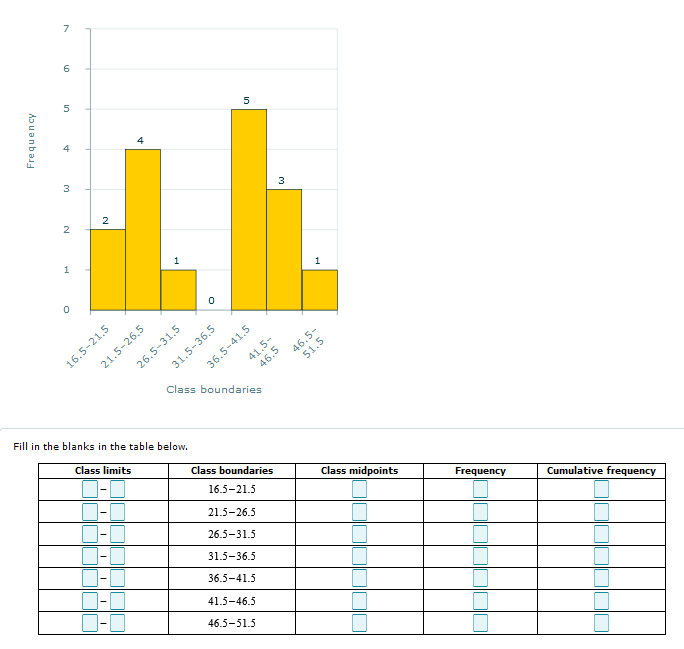Click cumulative frequency field for row 31.5–36.5
Viewport: 684px width, 649px height.
click(601, 556)
